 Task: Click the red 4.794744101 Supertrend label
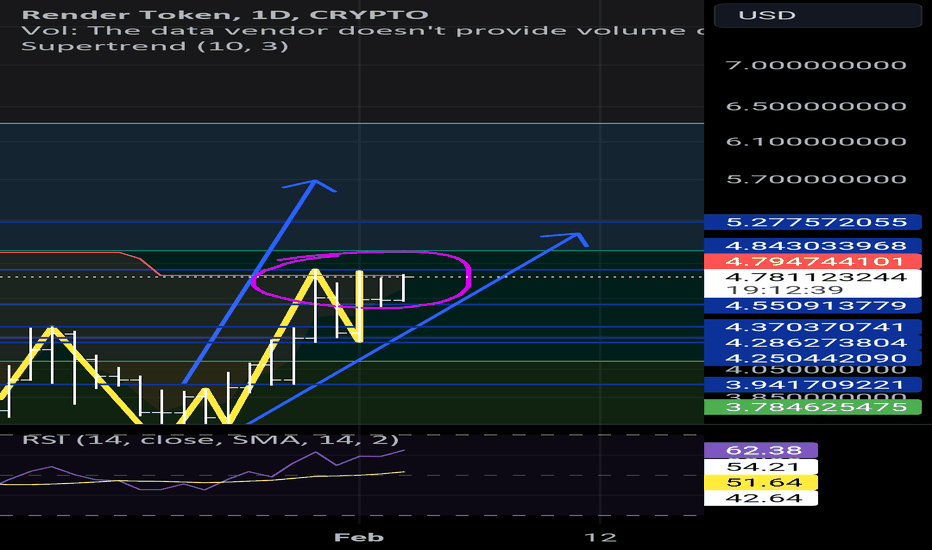[x=813, y=261]
